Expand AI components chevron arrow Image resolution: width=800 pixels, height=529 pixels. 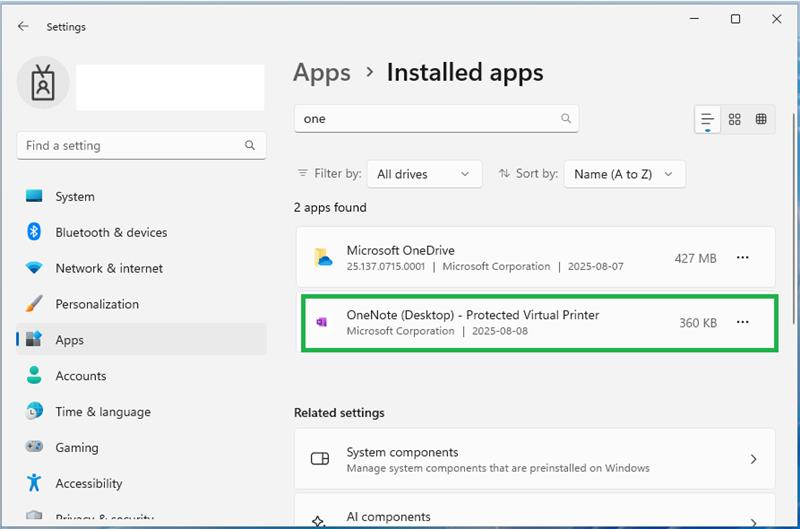click(754, 522)
